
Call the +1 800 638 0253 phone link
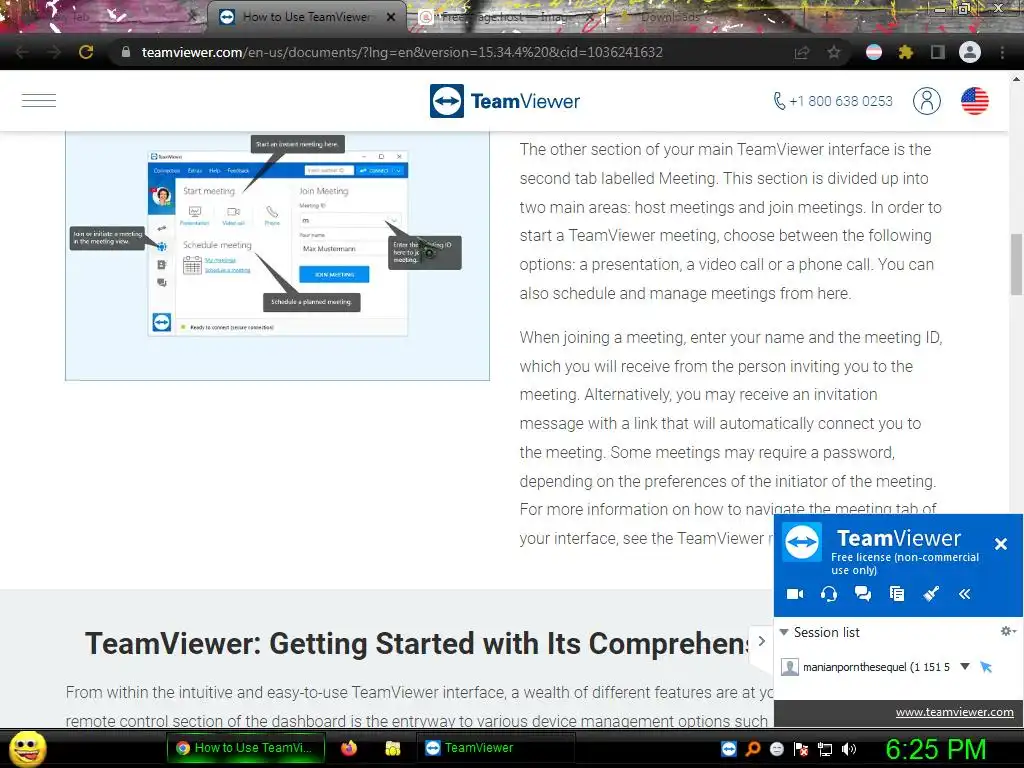833,101
